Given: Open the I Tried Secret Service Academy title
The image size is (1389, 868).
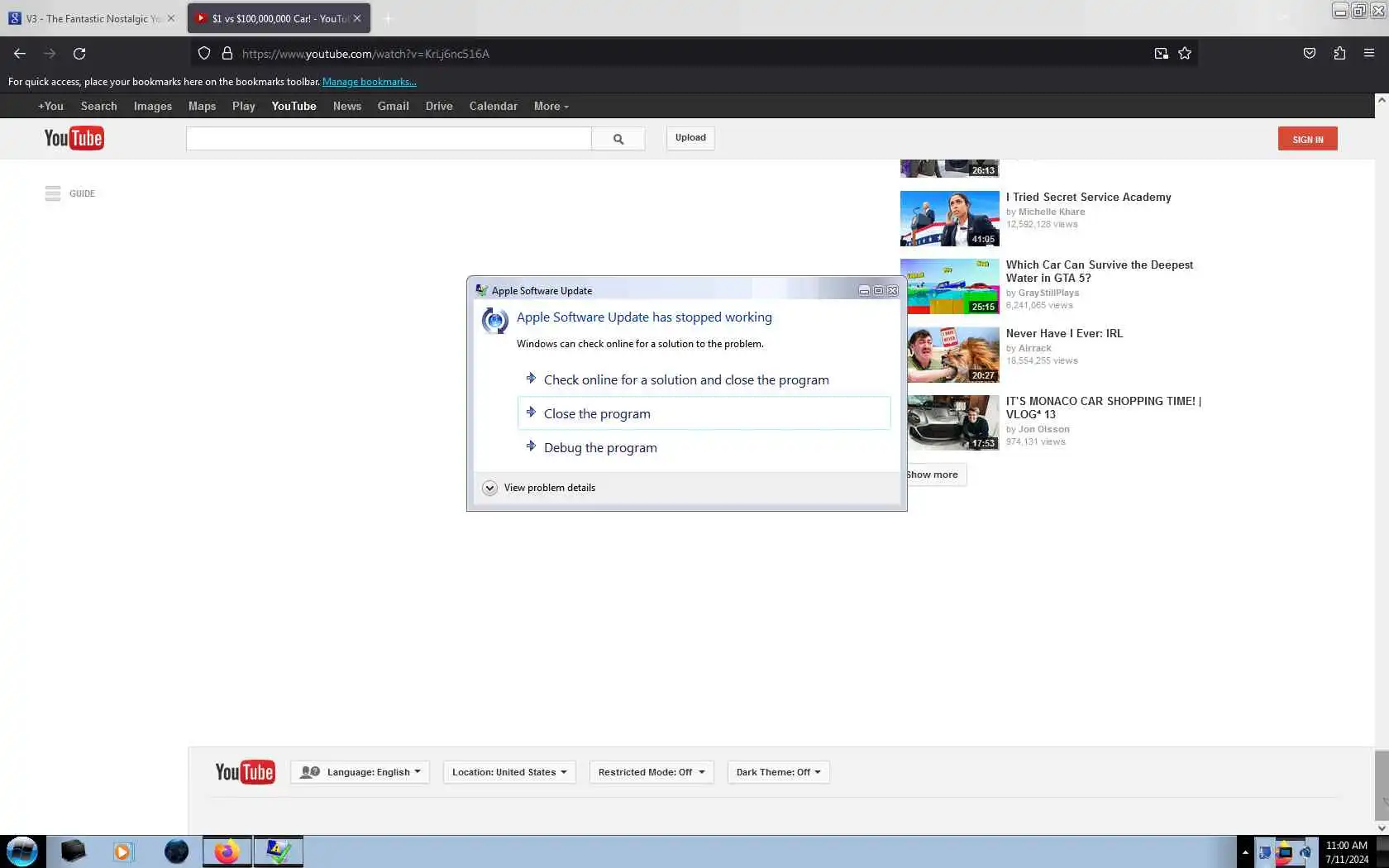Looking at the screenshot, I should point(1089,197).
